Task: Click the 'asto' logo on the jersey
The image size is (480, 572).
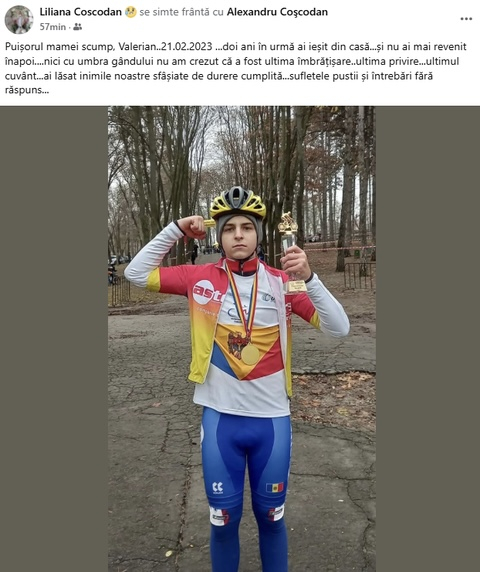Action: [208, 293]
